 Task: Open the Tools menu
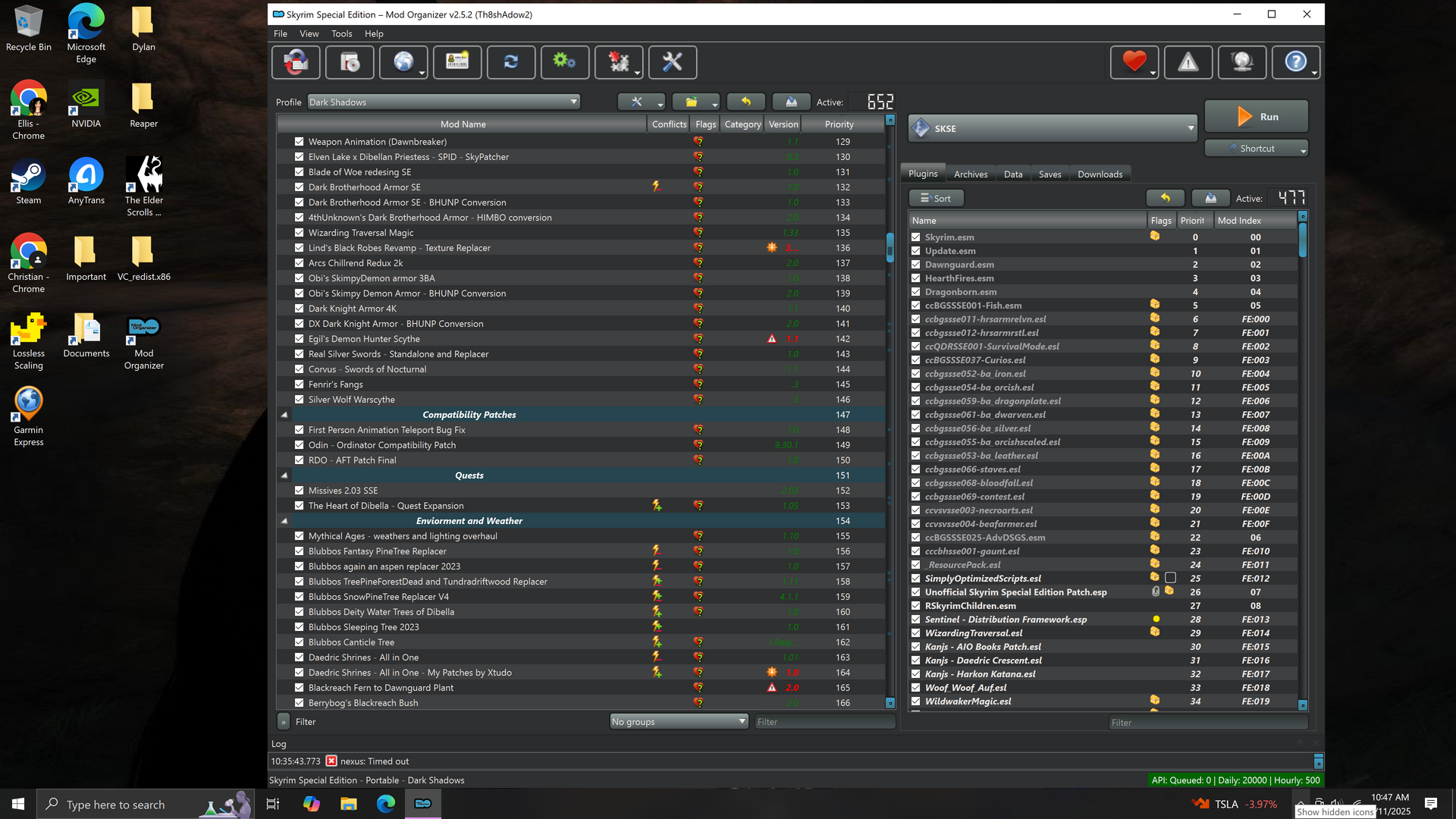tap(342, 33)
